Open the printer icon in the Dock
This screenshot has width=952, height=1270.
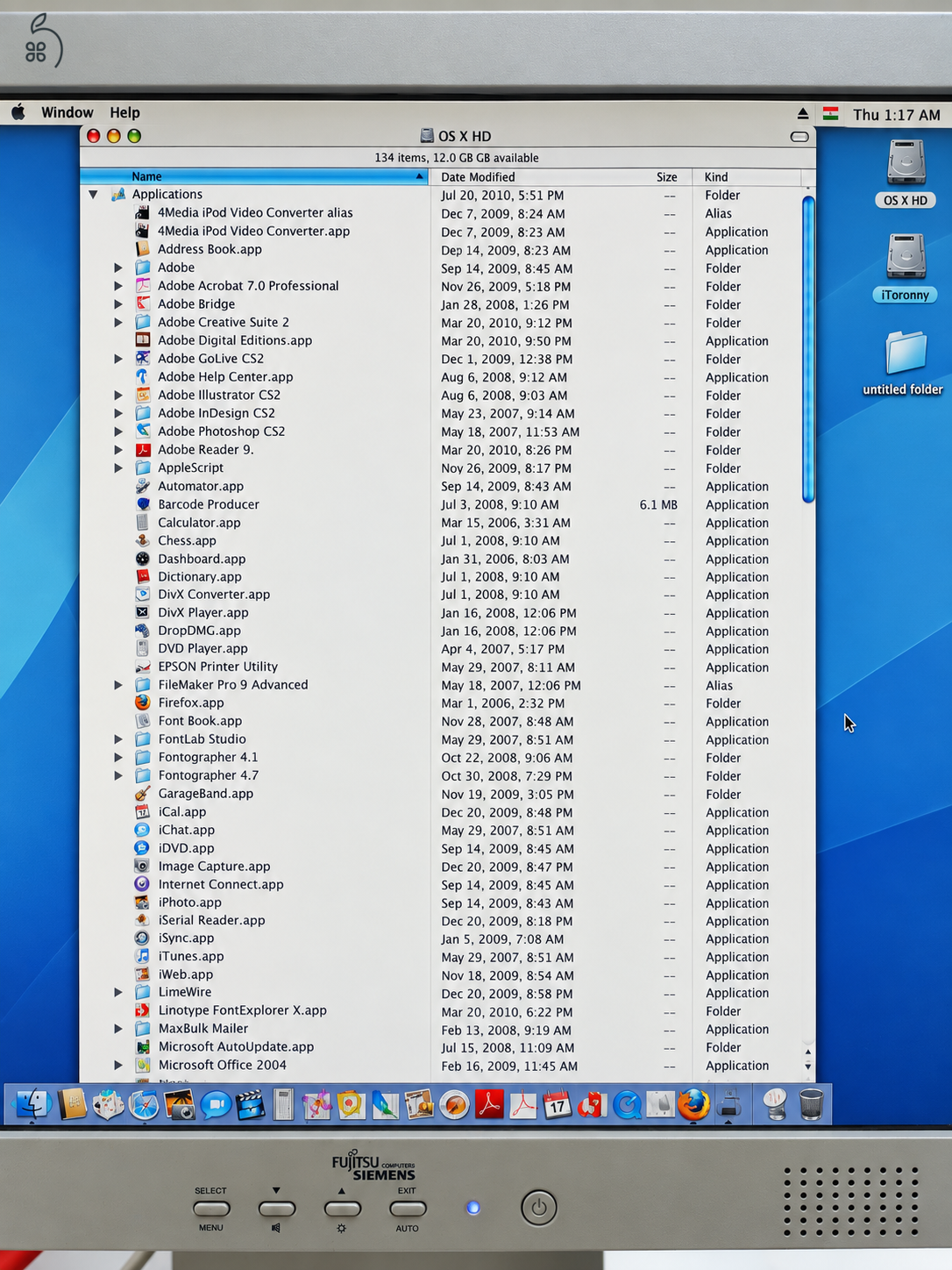(x=729, y=1105)
